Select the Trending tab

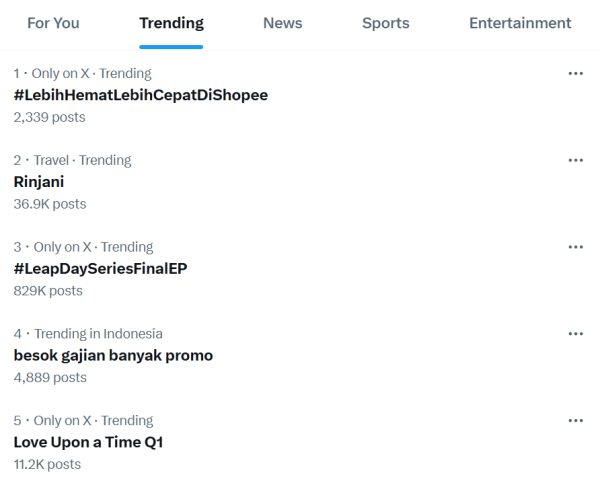pyautogui.click(x=171, y=23)
